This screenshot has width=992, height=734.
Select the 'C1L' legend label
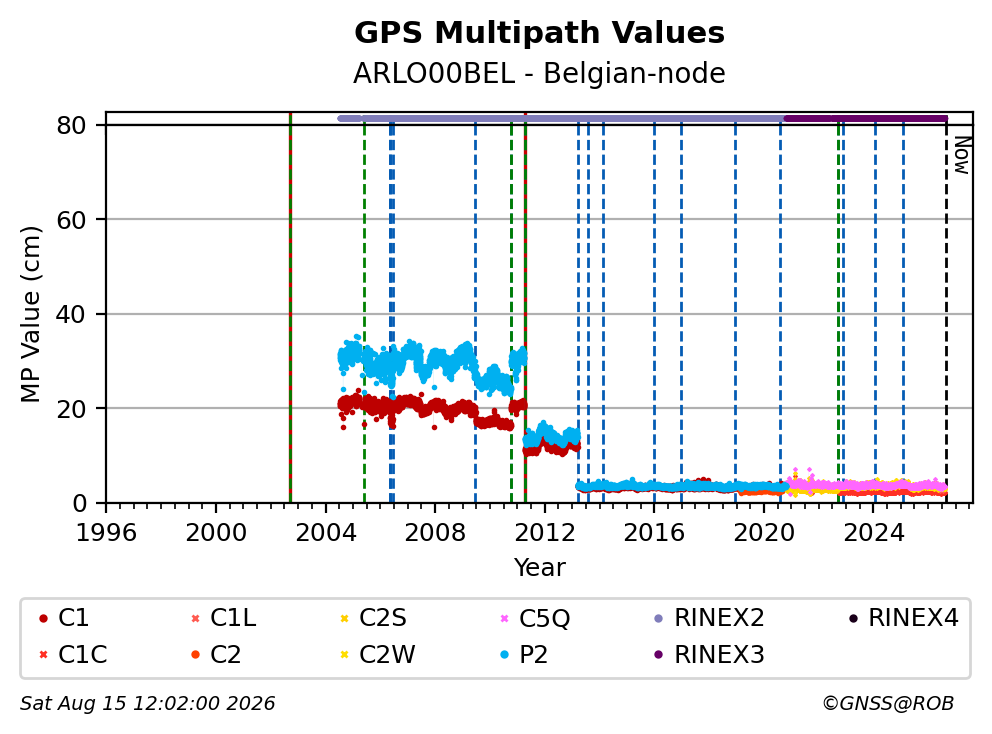coord(233,618)
